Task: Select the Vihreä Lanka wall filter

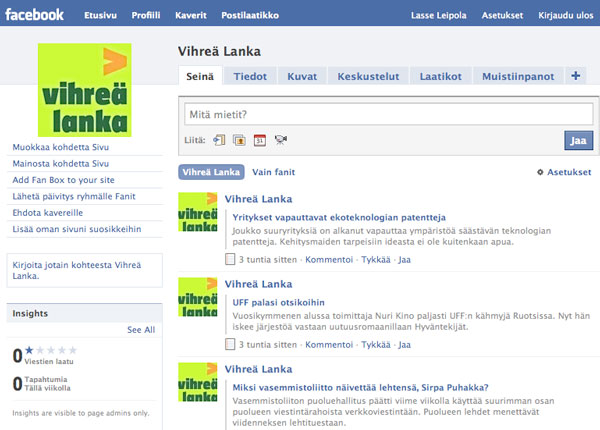Action: coord(211,172)
